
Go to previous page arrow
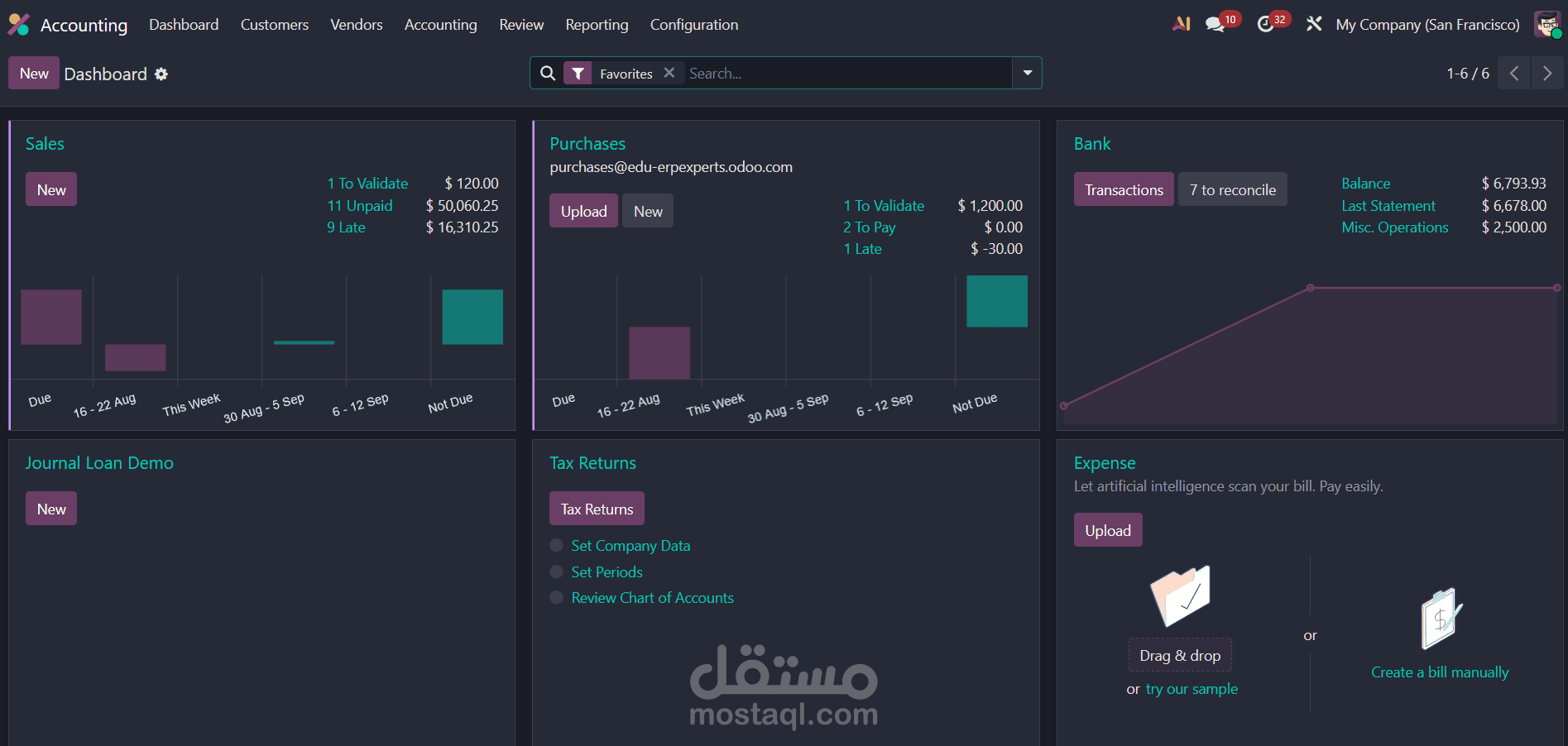coord(1514,73)
